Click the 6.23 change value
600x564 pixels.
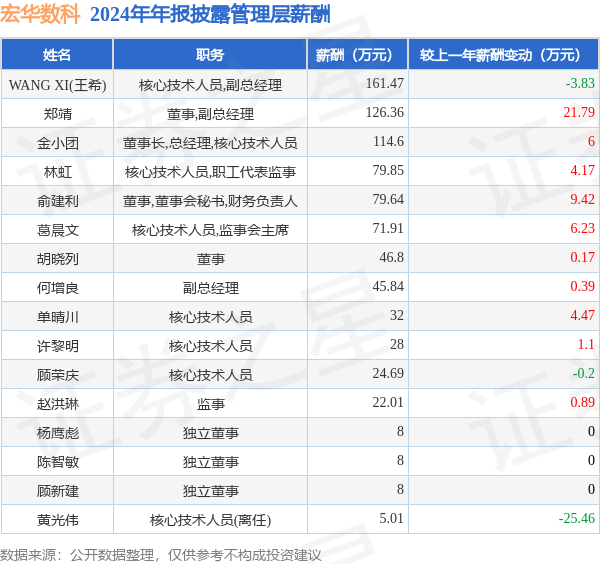(582, 228)
